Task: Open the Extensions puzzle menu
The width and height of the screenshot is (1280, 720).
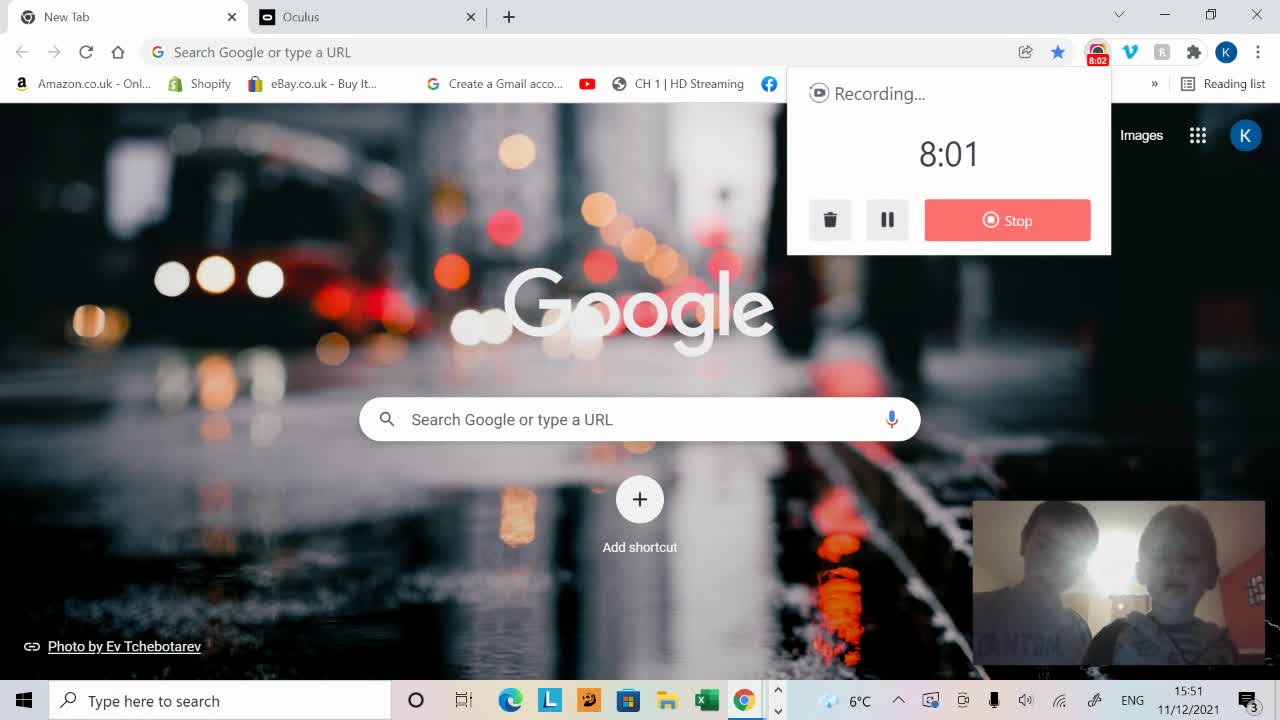Action: click(1193, 52)
